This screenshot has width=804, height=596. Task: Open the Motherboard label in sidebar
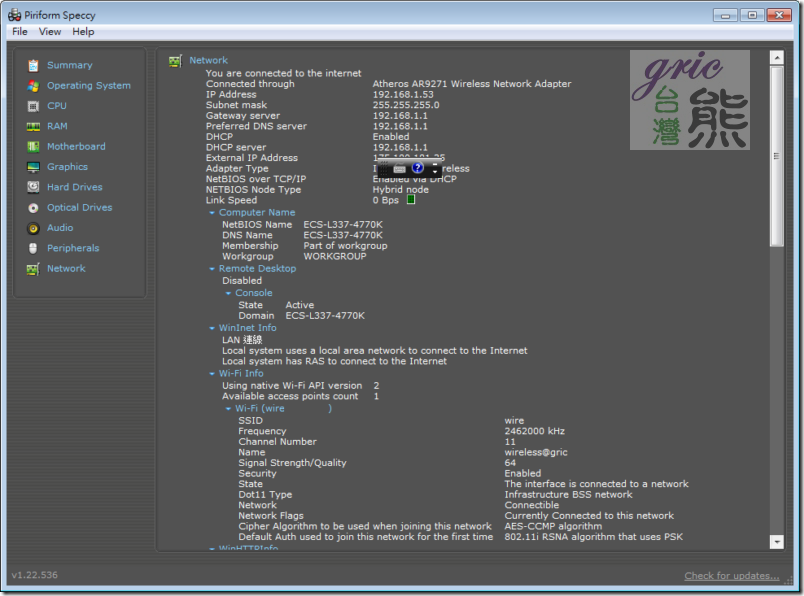click(x=76, y=147)
